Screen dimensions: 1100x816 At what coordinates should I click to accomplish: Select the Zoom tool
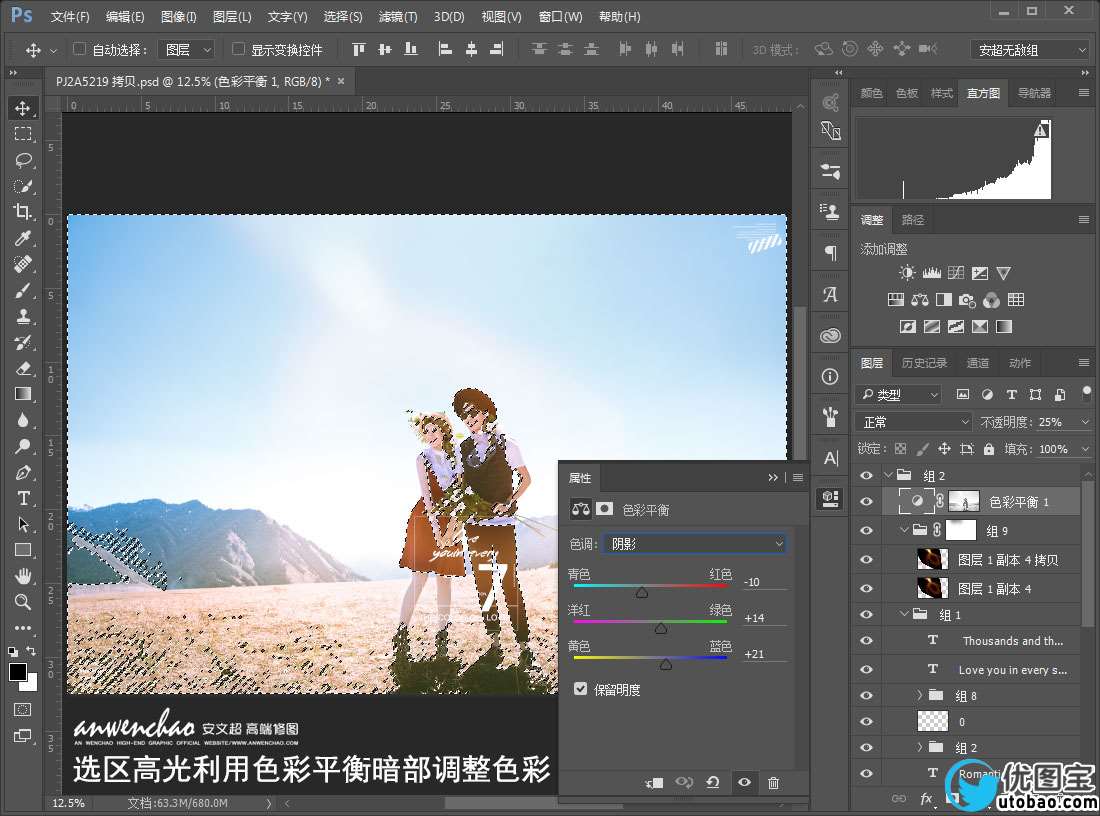tap(22, 602)
